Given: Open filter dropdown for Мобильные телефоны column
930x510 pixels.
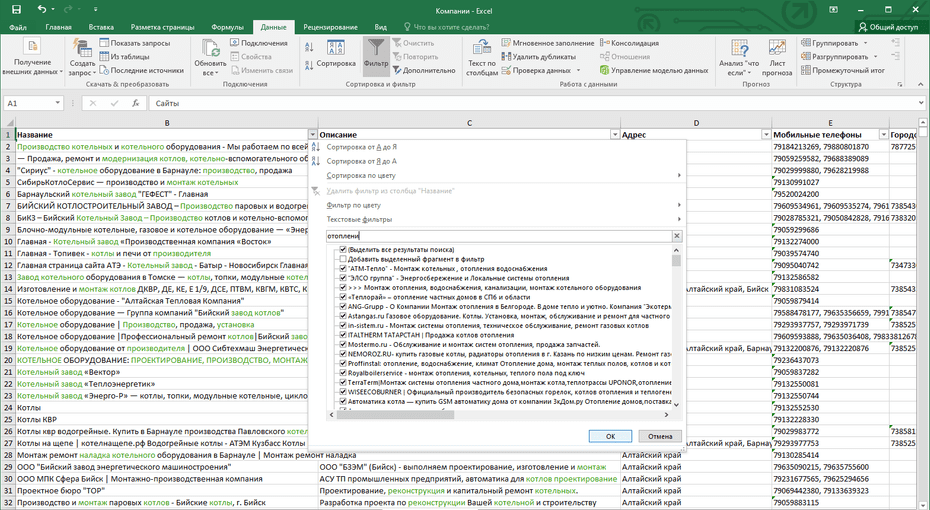Looking at the screenshot, I should [883, 135].
